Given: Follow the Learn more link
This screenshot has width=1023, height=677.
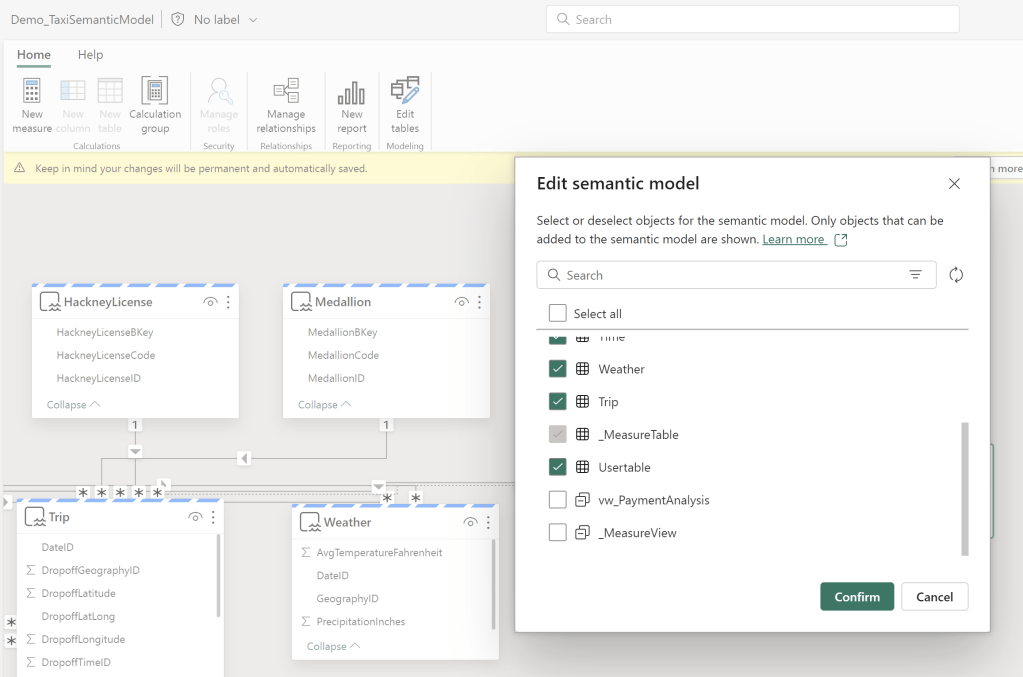Looking at the screenshot, I should (x=795, y=240).
